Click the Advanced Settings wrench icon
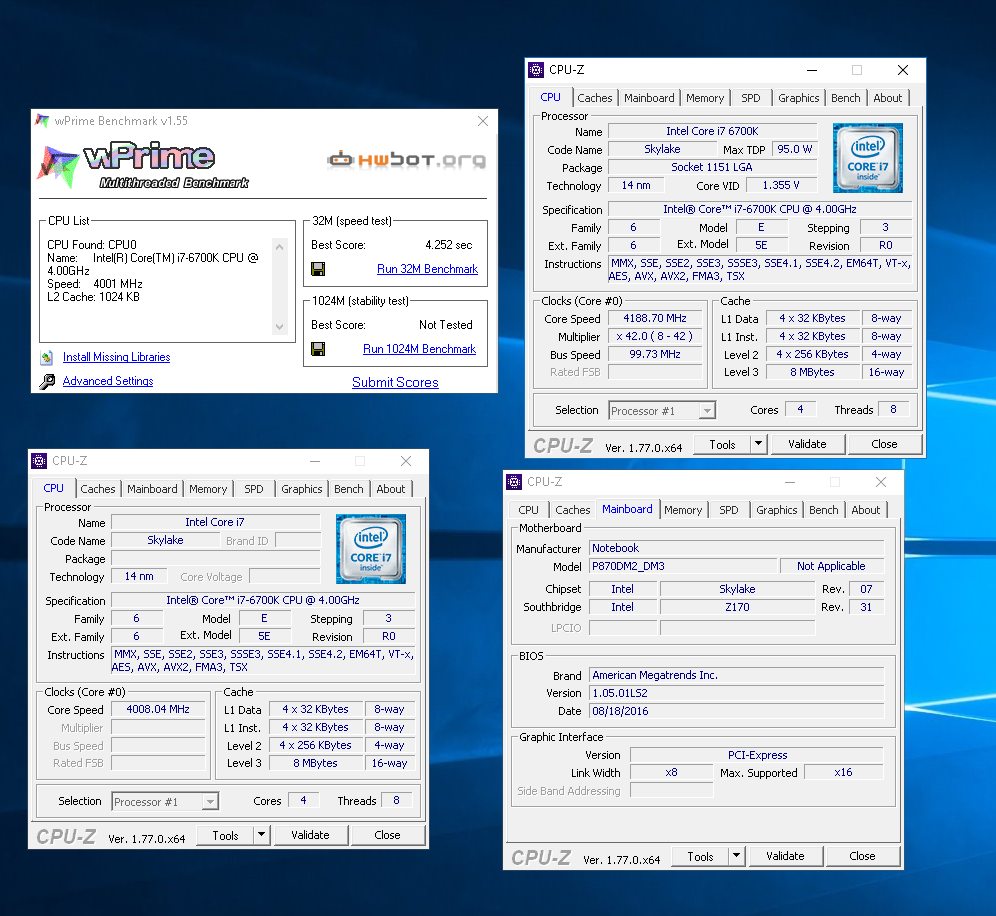The image size is (996, 916). [47, 381]
